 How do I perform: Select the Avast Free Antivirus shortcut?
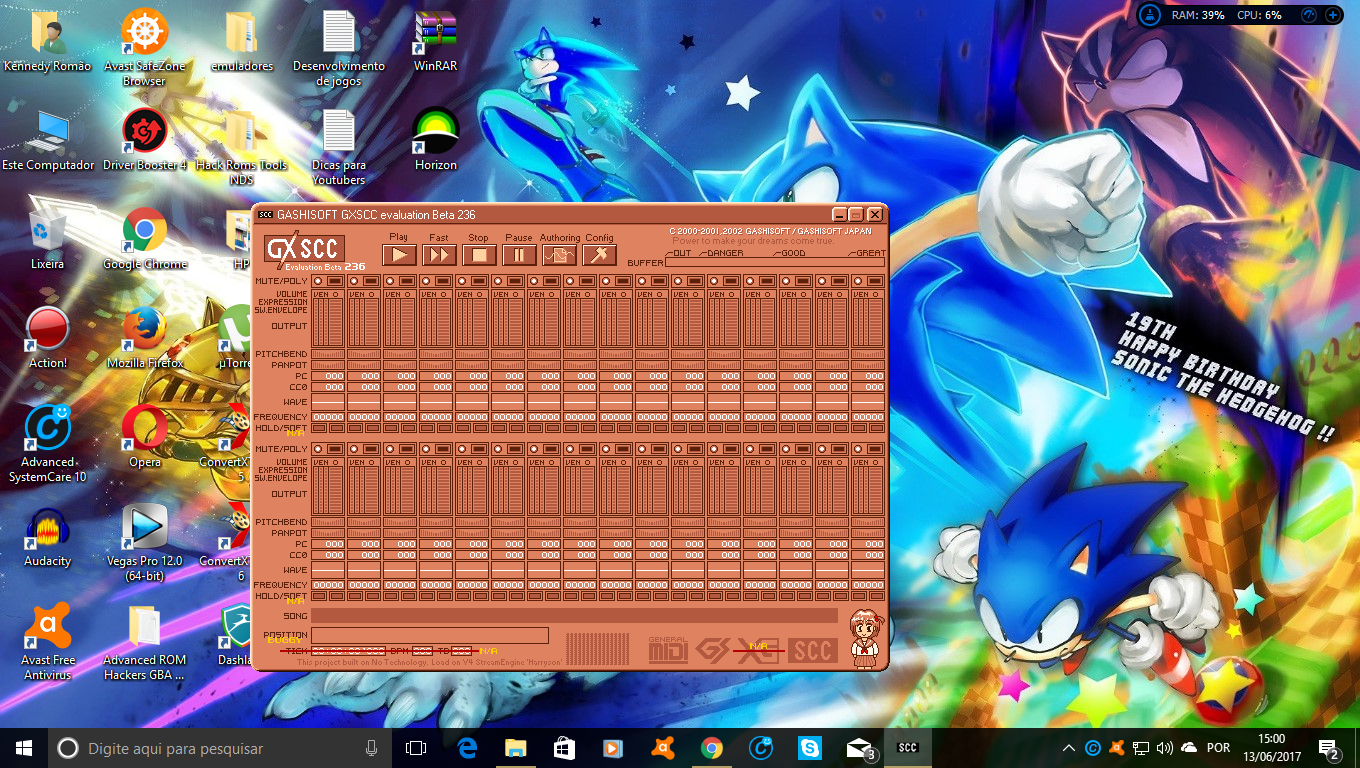(x=47, y=642)
